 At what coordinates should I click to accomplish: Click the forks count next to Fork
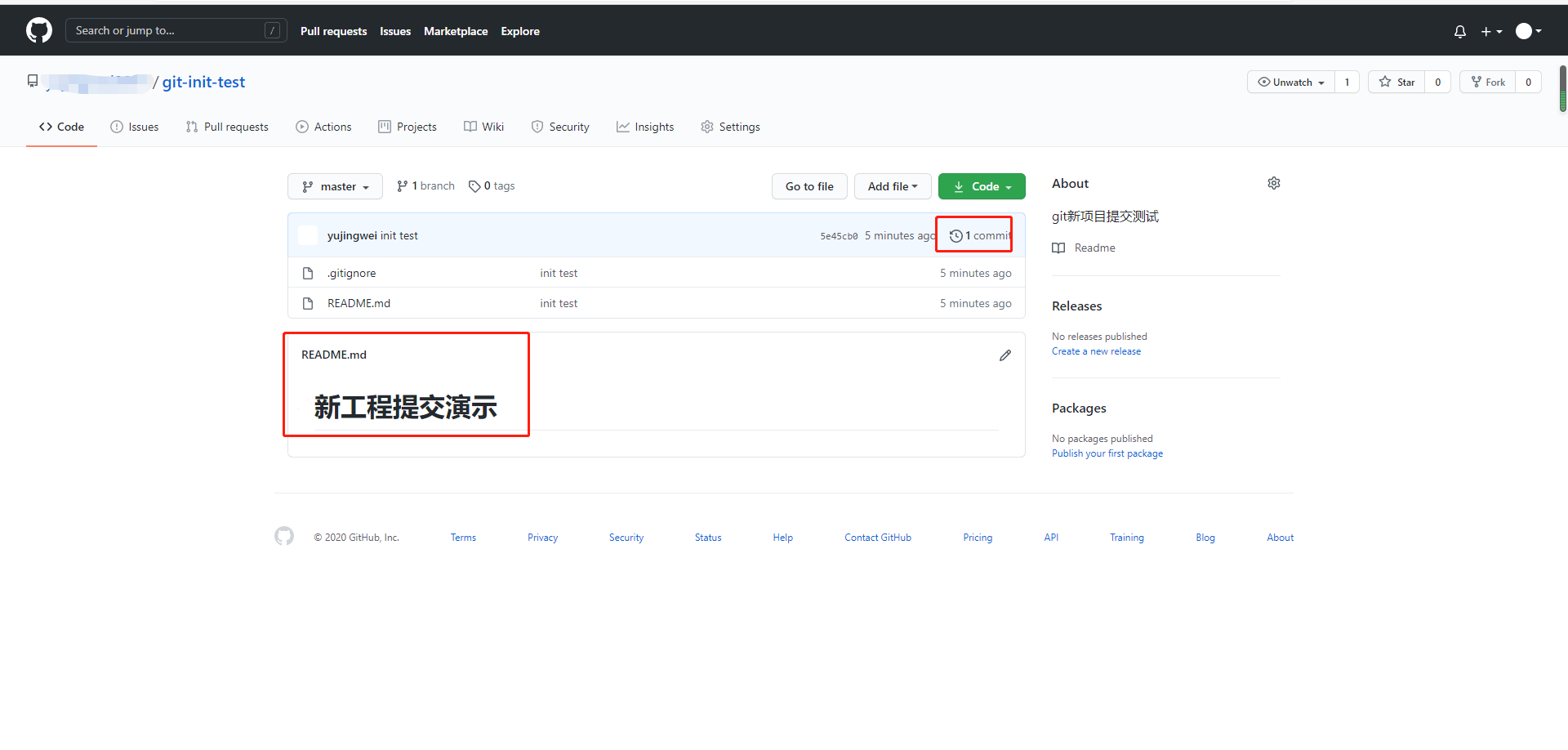(x=1529, y=82)
